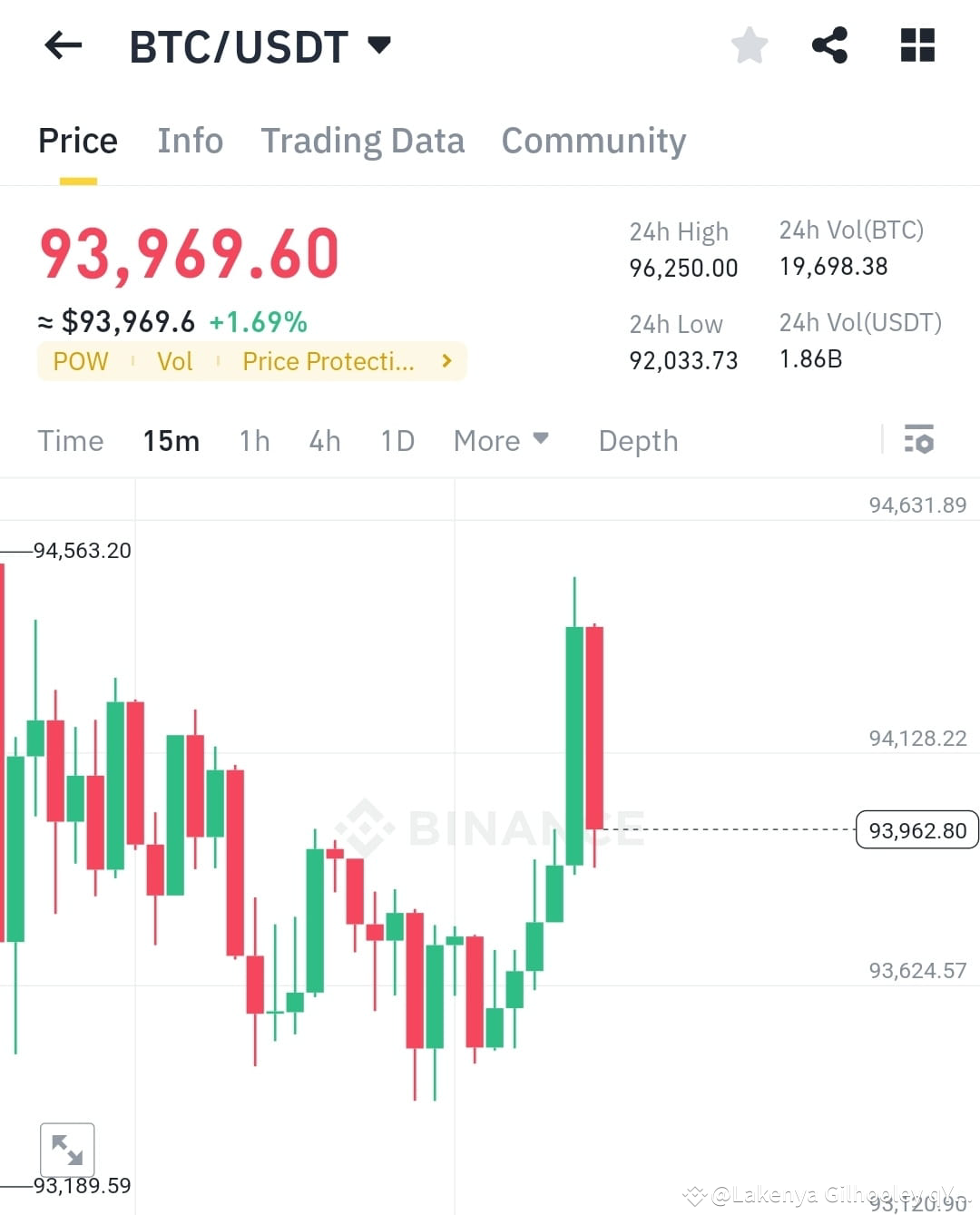Enable the 1D chart interval

(x=397, y=441)
